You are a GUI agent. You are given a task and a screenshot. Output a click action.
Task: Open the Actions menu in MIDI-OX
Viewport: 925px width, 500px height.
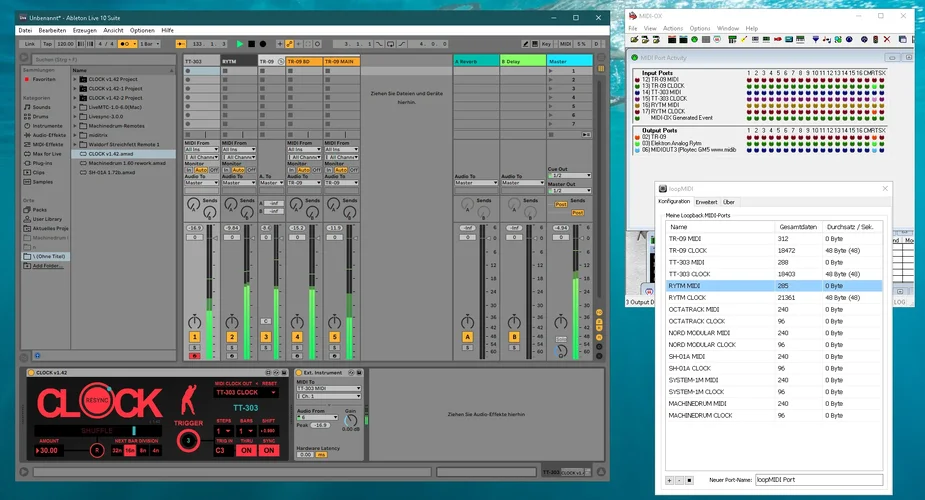673,28
